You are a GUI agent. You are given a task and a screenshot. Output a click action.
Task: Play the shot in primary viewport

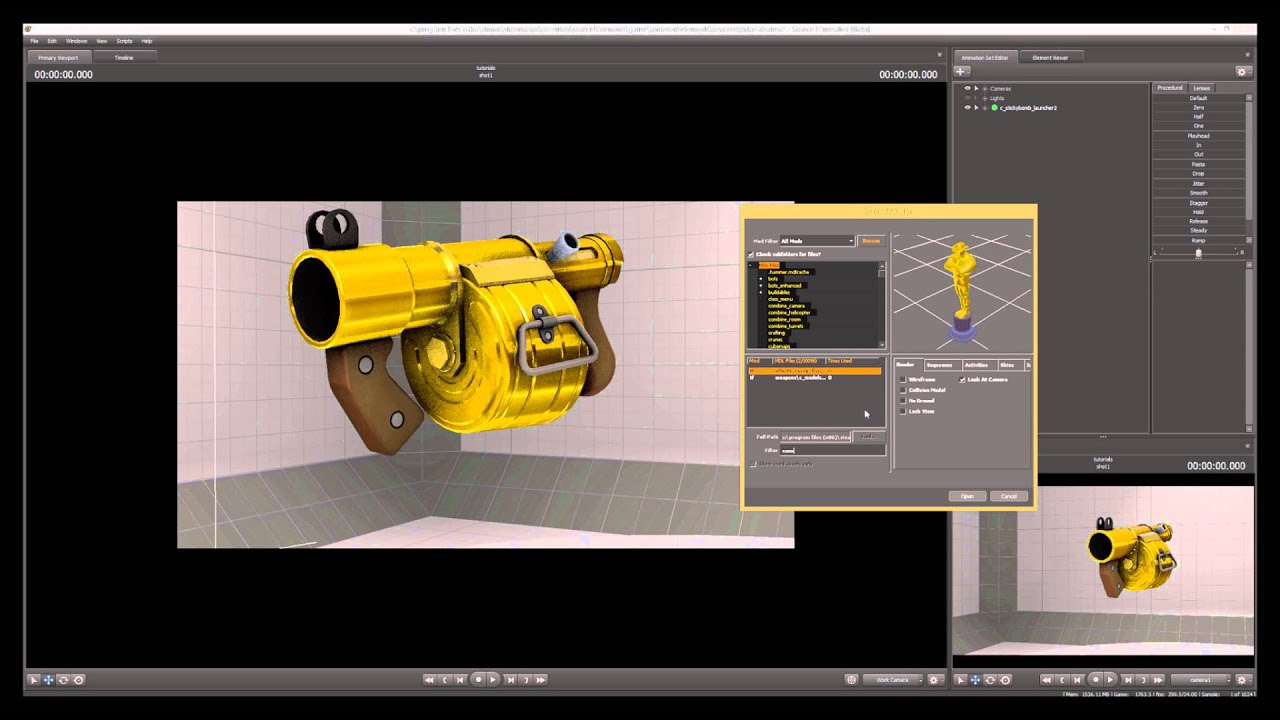(493, 679)
